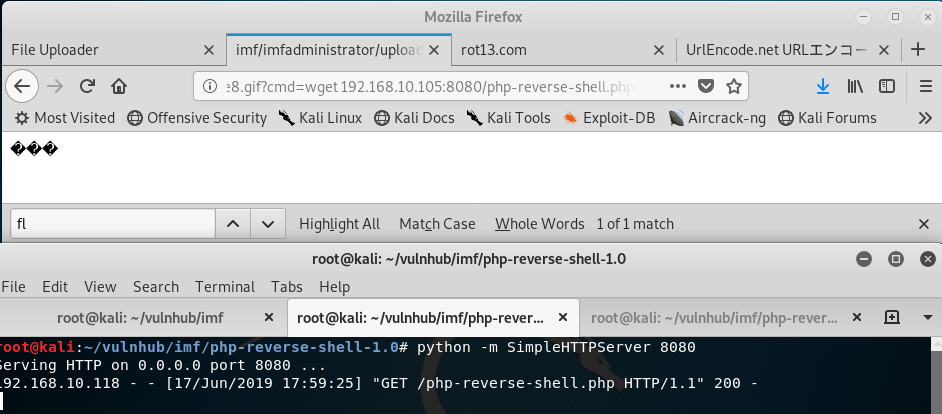This screenshot has width=942, height=414.
Task: Open Most Visited bookmarks folder
Action: pyautogui.click(x=65, y=118)
